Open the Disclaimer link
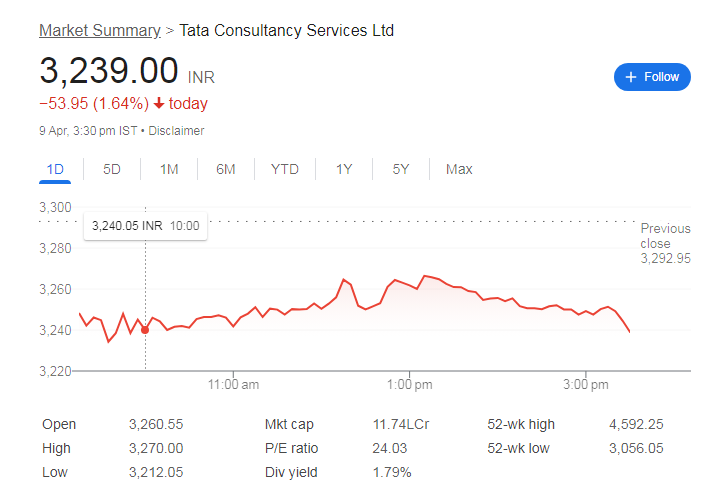 coord(176,131)
